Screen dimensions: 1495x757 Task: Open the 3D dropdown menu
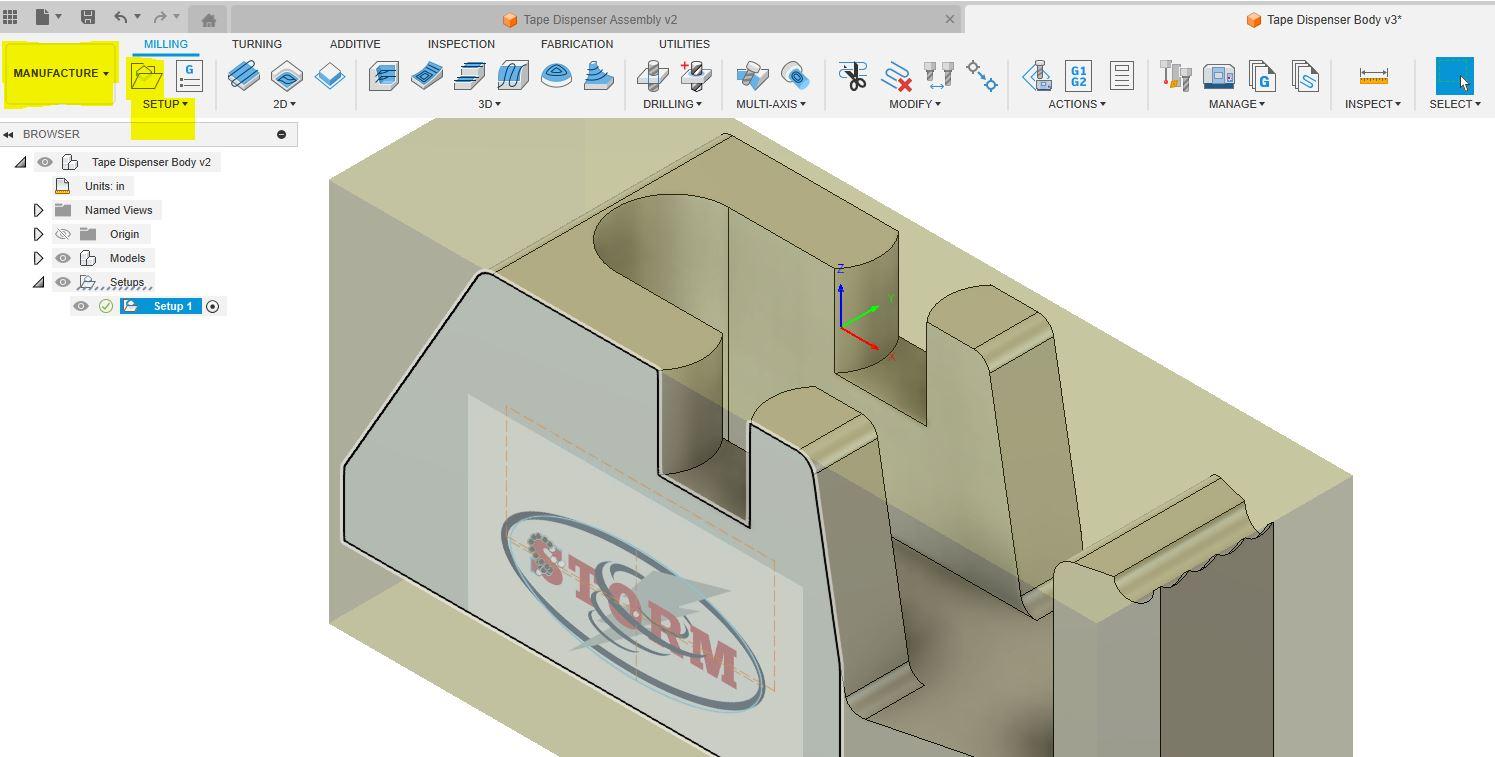click(x=490, y=104)
